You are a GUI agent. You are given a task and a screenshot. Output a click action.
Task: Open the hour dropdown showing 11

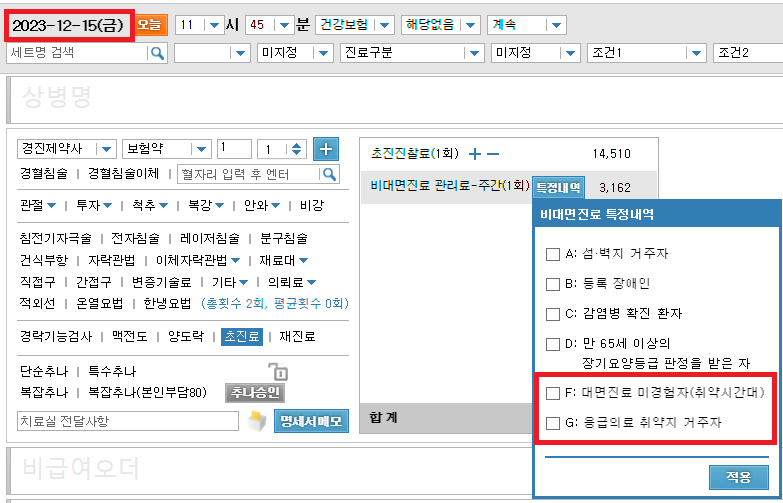pos(198,24)
